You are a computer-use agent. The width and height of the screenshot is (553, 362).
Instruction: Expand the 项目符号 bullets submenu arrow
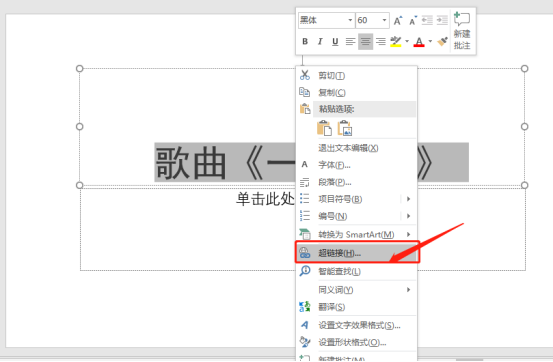tap(408, 199)
